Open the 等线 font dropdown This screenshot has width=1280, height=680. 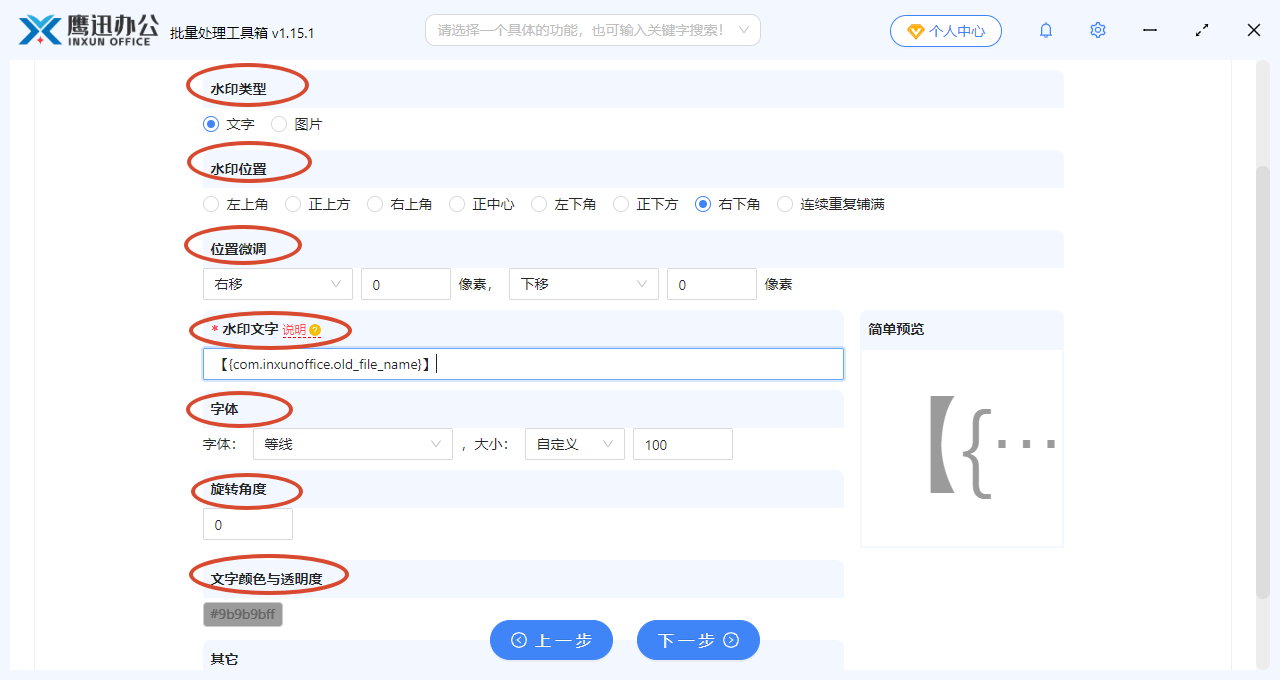coord(353,444)
